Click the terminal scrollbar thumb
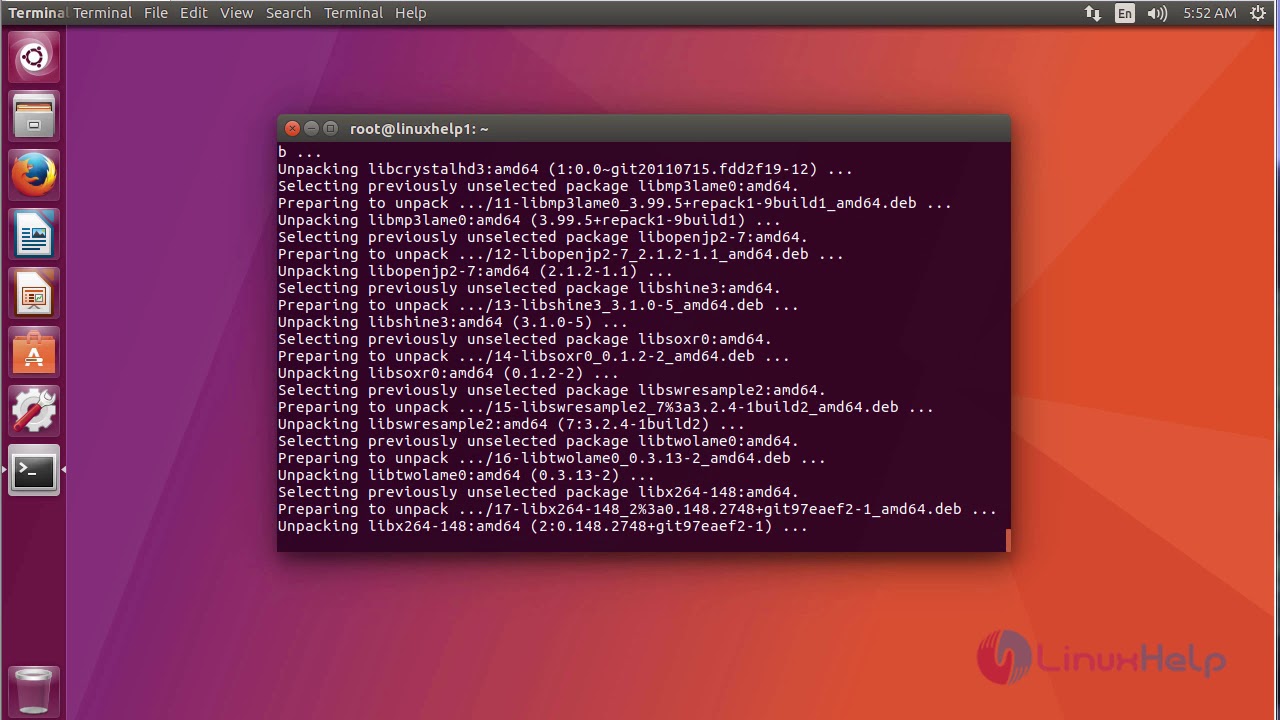The width and height of the screenshot is (1280, 720). pos(1007,540)
